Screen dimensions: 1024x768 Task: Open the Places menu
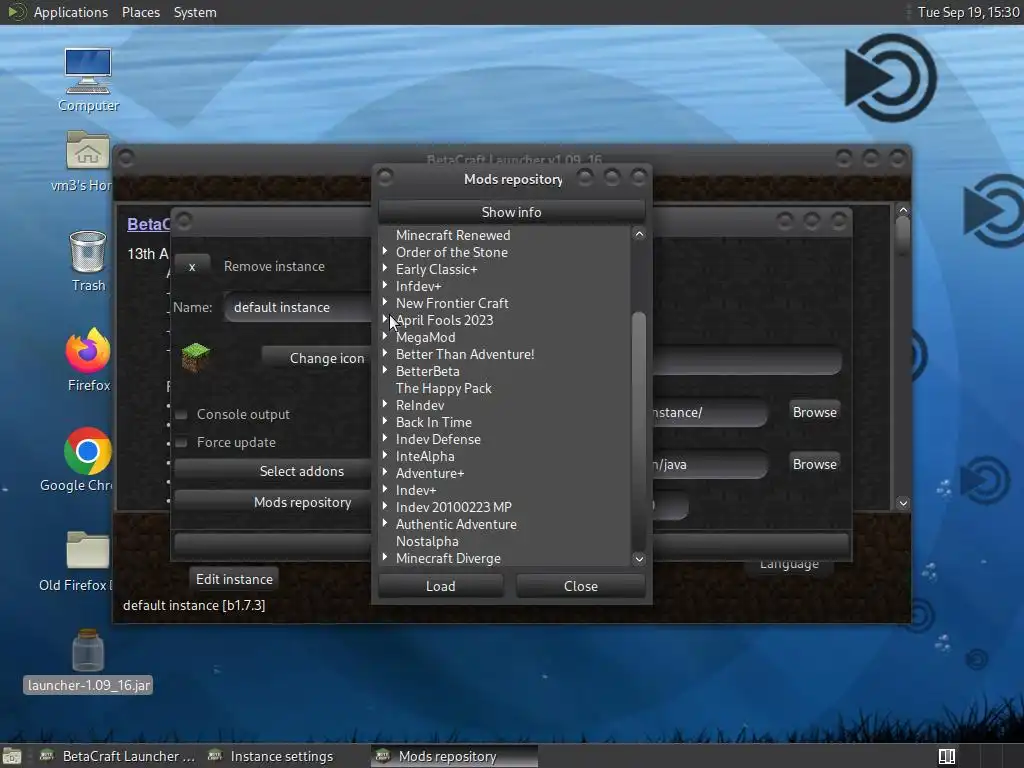tap(140, 12)
